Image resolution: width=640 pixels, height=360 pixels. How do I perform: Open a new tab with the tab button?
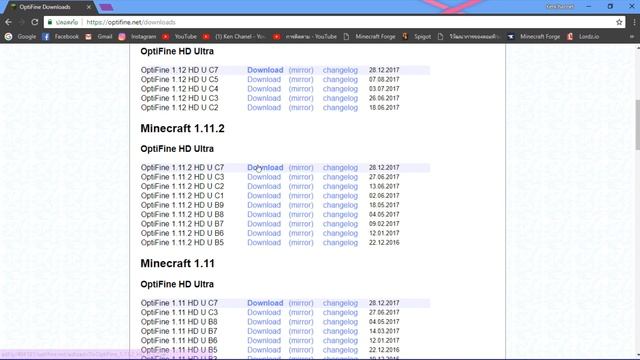point(106,7)
